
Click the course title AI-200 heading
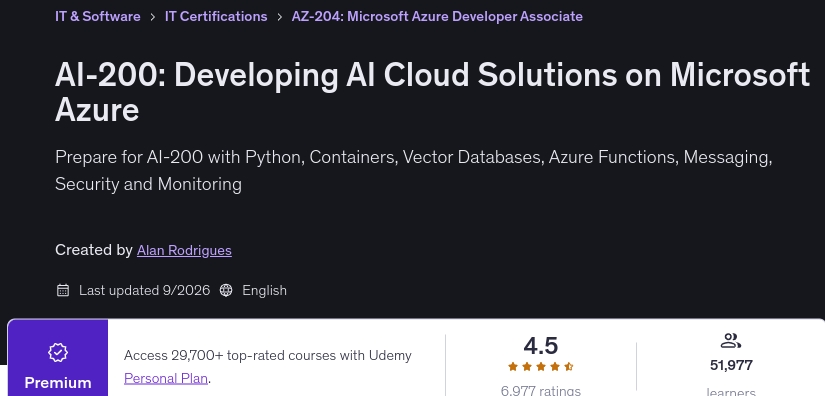pos(432,92)
